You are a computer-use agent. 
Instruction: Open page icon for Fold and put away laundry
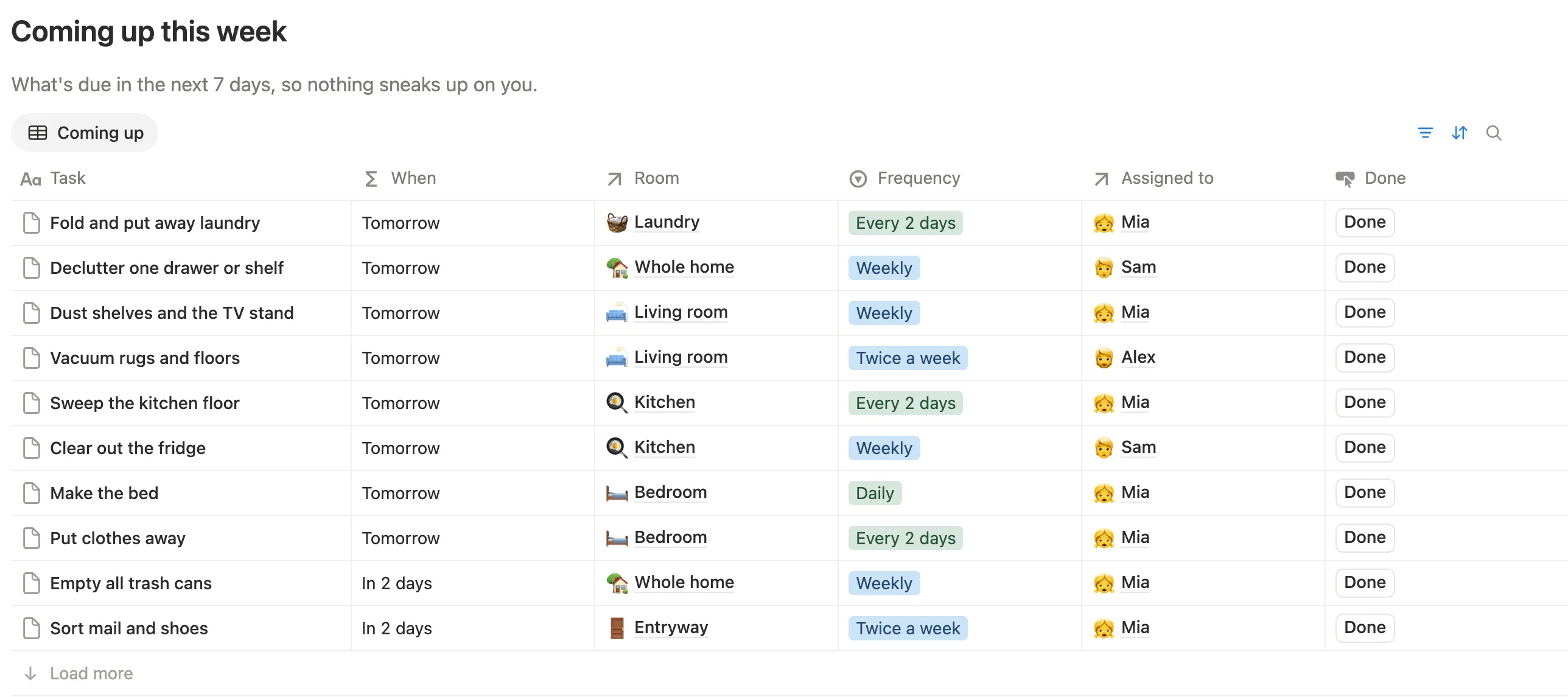coord(32,223)
